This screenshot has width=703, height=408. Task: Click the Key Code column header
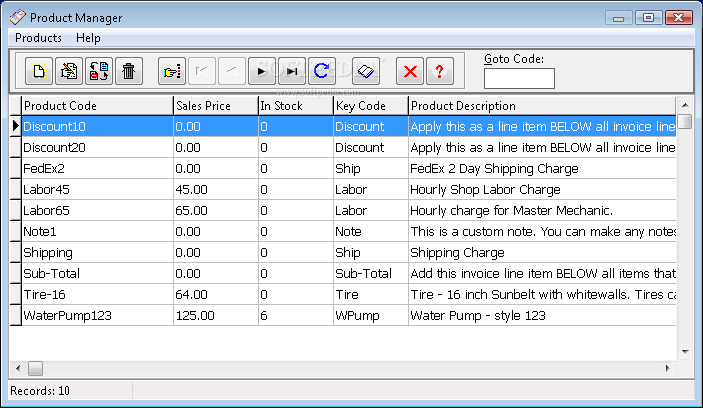(371, 106)
